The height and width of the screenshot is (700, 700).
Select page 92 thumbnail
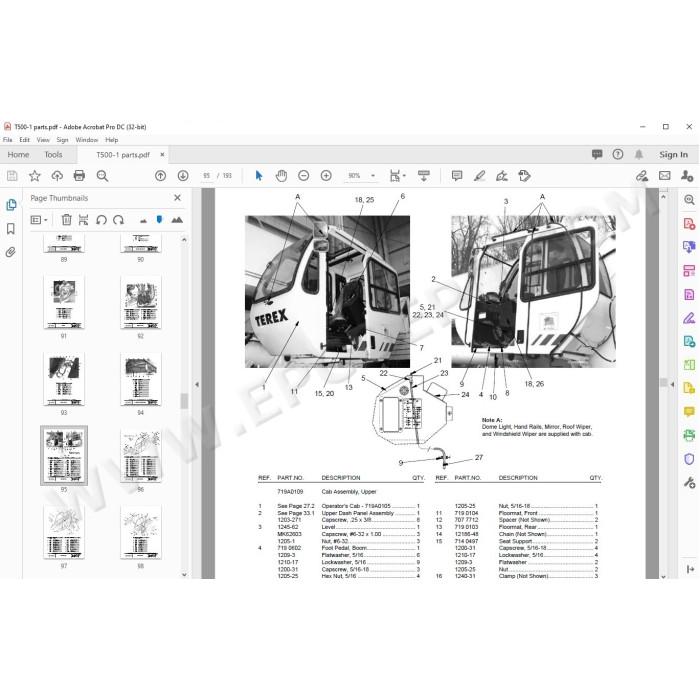(x=141, y=302)
